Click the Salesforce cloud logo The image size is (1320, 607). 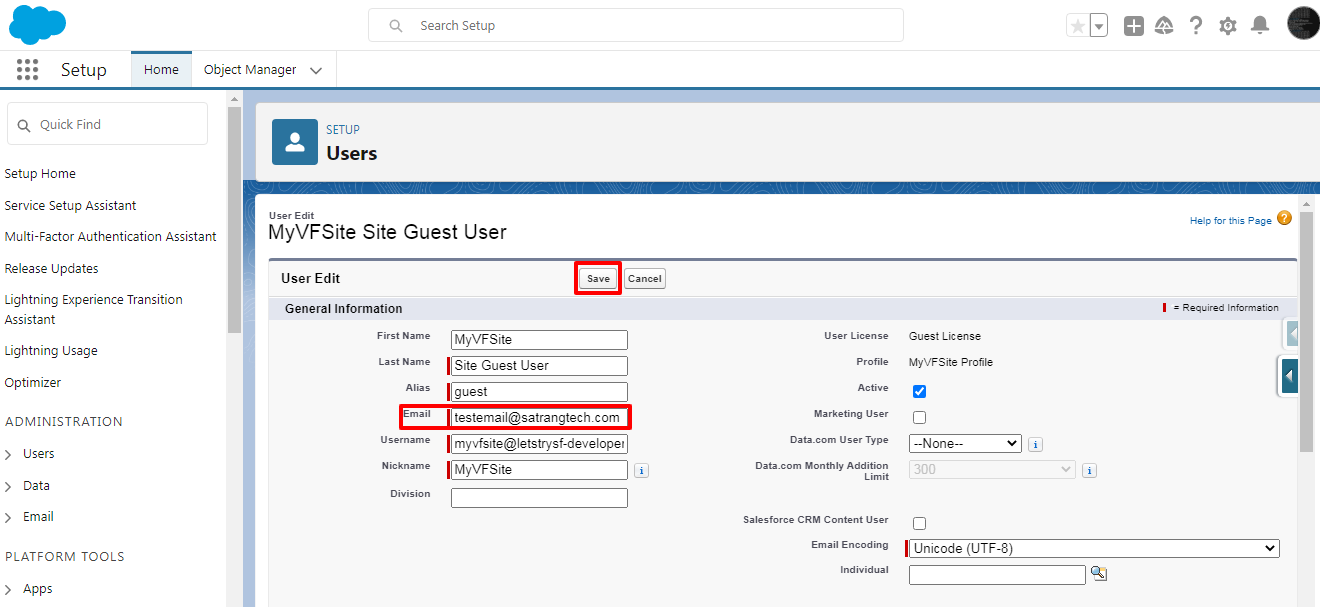coord(37,25)
